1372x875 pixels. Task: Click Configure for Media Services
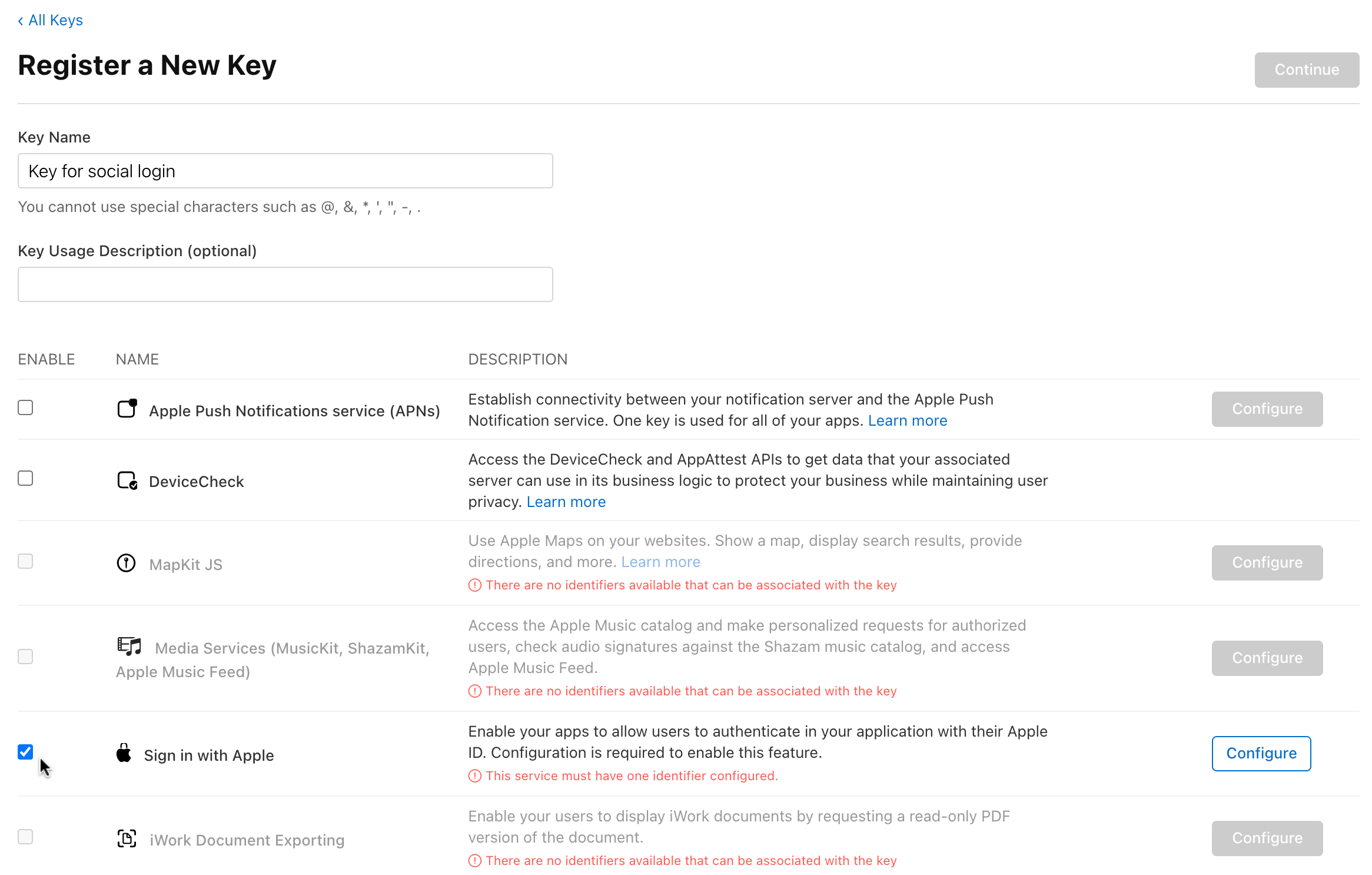tap(1267, 658)
